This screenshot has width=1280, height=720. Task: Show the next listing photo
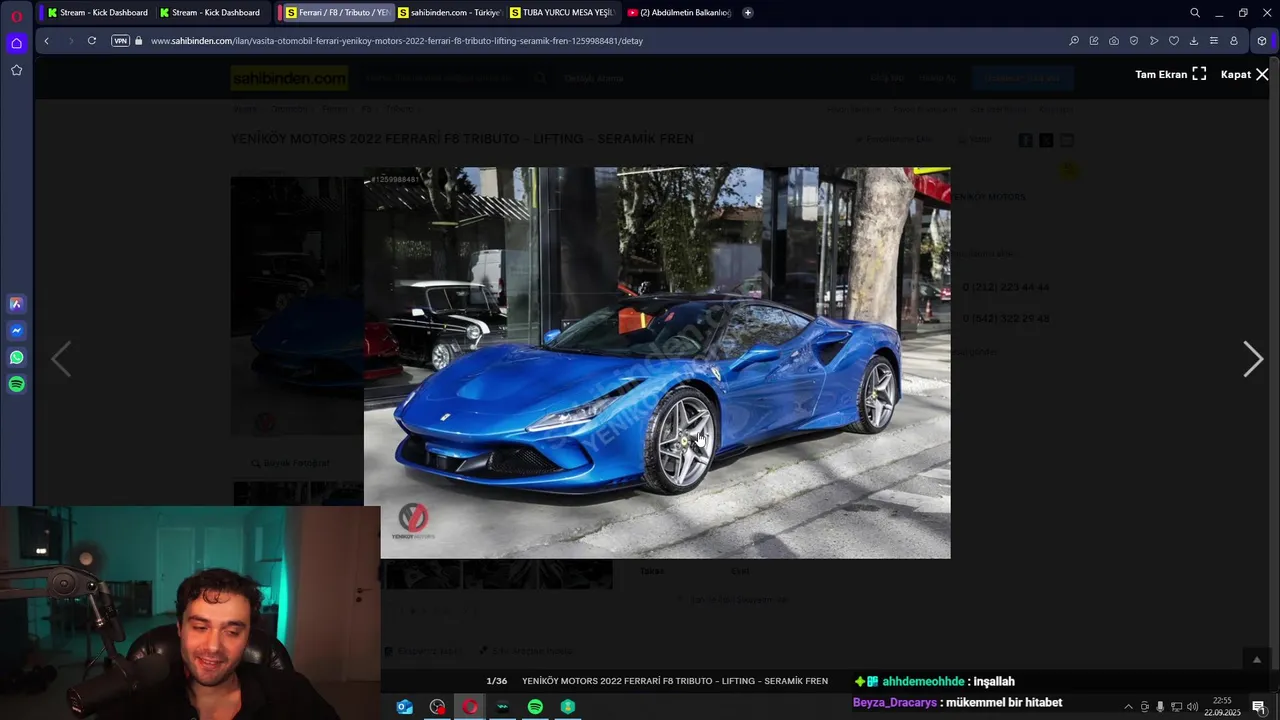coord(1253,359)
